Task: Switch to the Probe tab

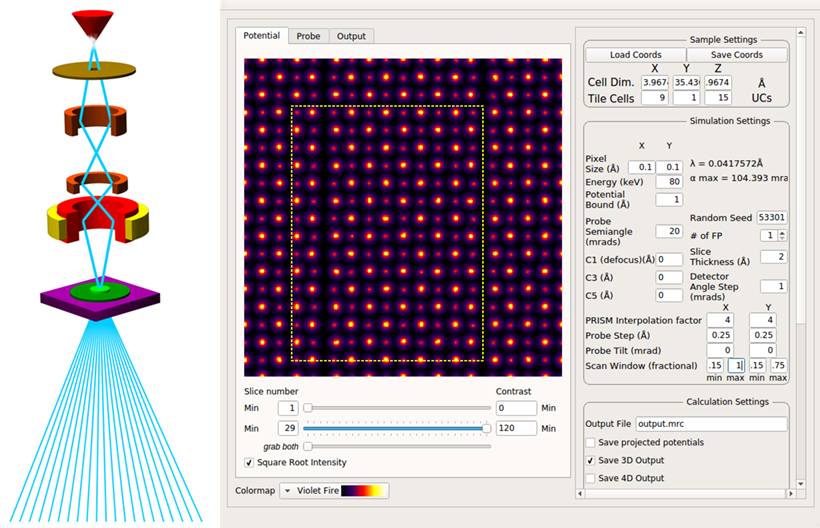Action: click(308, 36)
